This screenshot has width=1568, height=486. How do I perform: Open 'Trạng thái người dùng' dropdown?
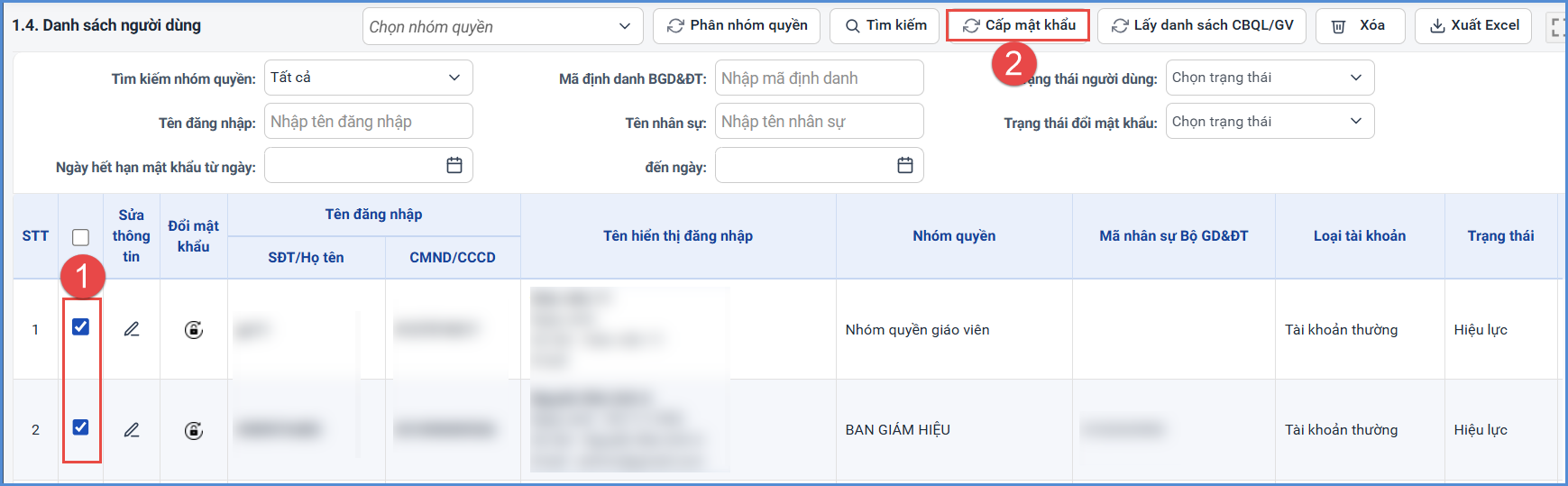click(x=1270, y=78)
